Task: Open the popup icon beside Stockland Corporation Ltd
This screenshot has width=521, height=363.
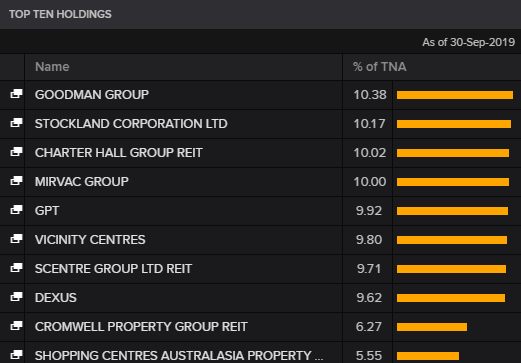Action: tap(16, 123)
